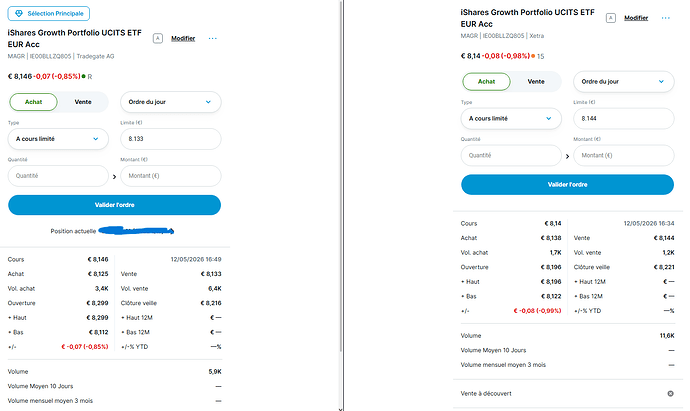Click Volume mensuel moyen 3 mois in right panel
The image size is (690, 411).
point(503,365)
